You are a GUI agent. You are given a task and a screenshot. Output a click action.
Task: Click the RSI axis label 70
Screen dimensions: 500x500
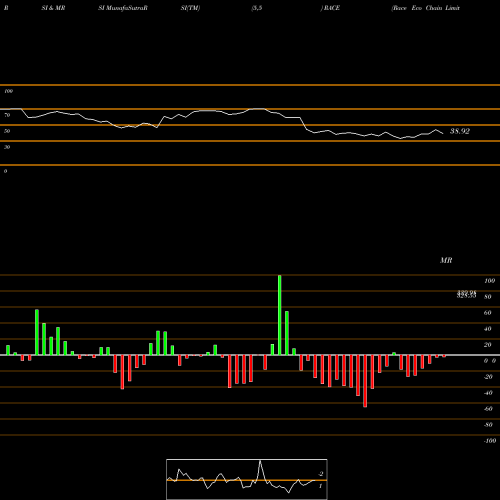(7, 115)
